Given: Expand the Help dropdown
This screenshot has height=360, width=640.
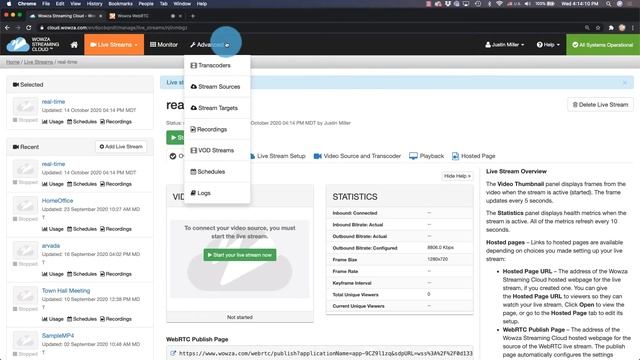Looking at the screenshot, I should 548,44.
